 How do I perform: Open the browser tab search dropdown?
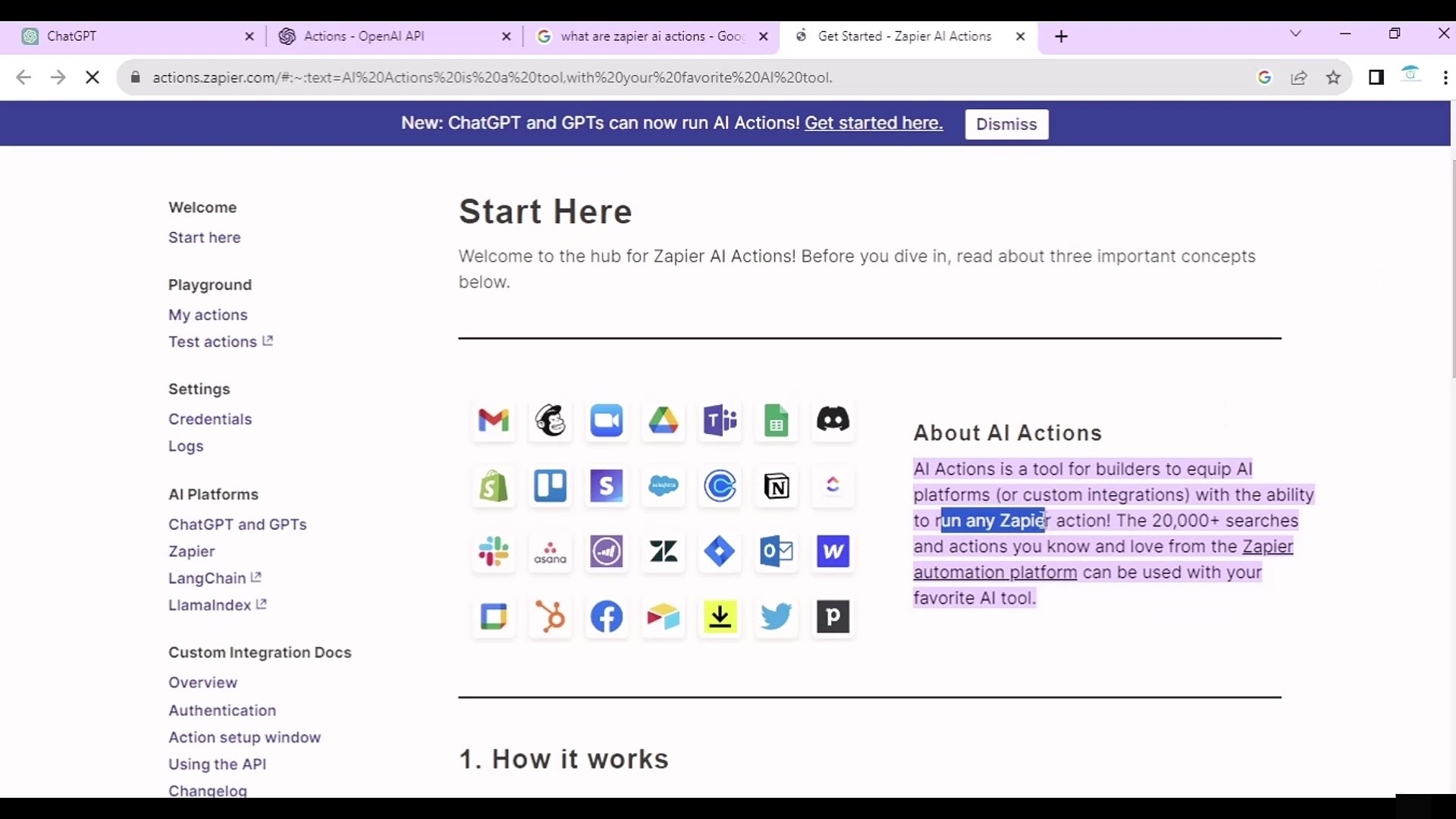pyautogui.click(x=1296, y=33)
